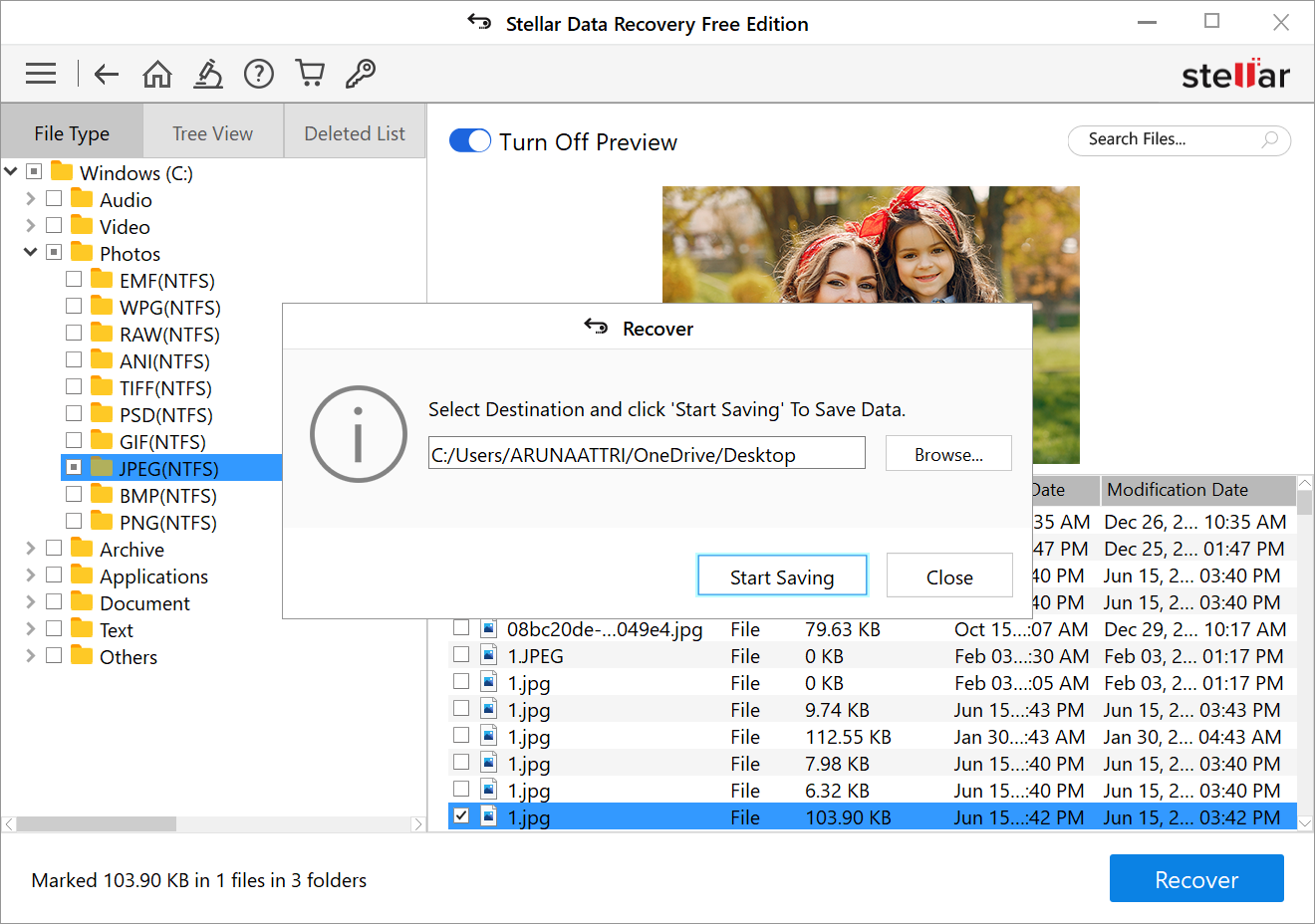Screen dimensions: 1315x924
Task: Check the Video folder checkbox
Action: tap(54, 225)
